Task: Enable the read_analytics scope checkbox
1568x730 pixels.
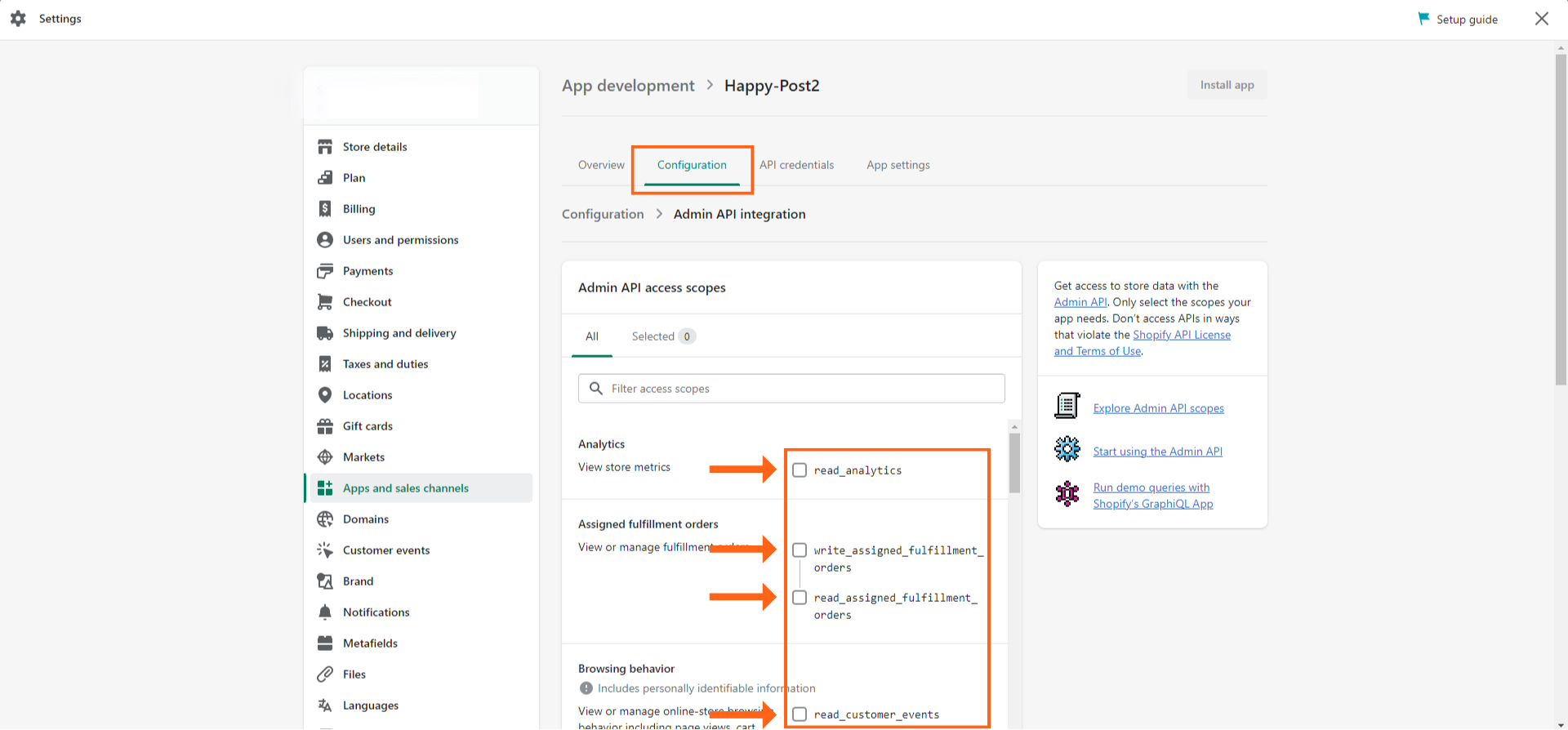Action: point(800,470)
